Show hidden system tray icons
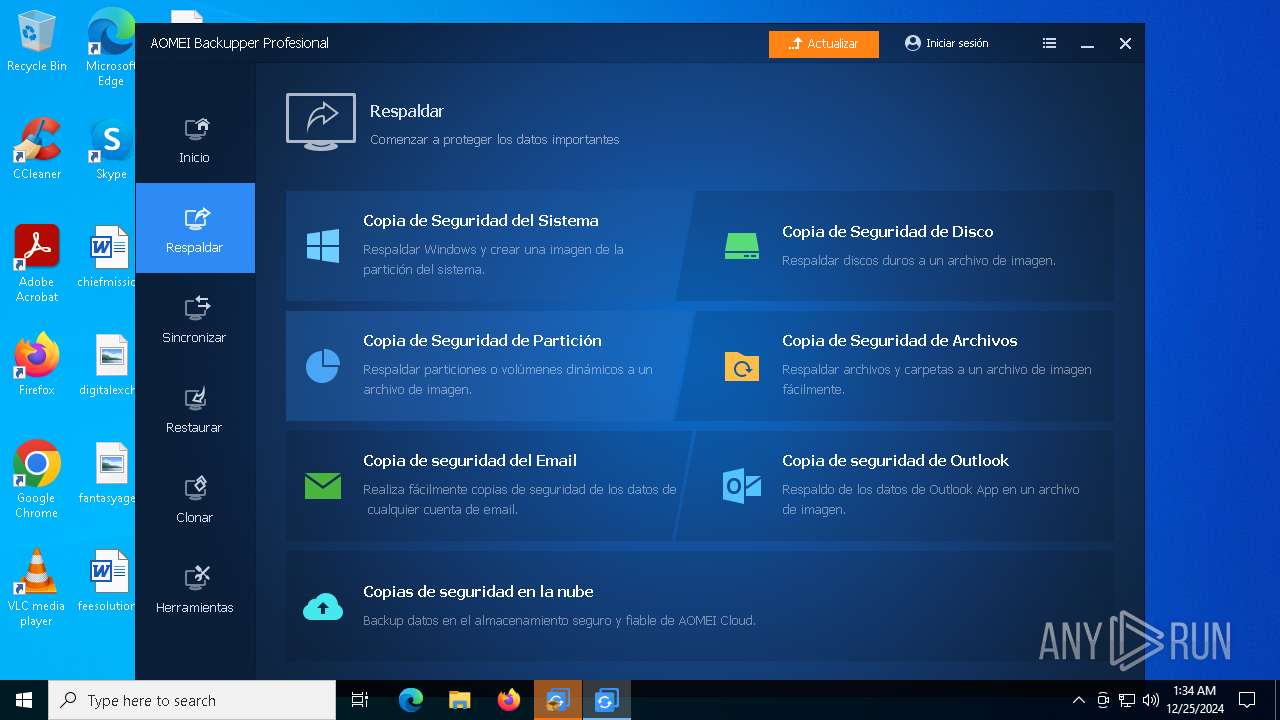This screenshot has width=1280, height=720. [1078, 700]
